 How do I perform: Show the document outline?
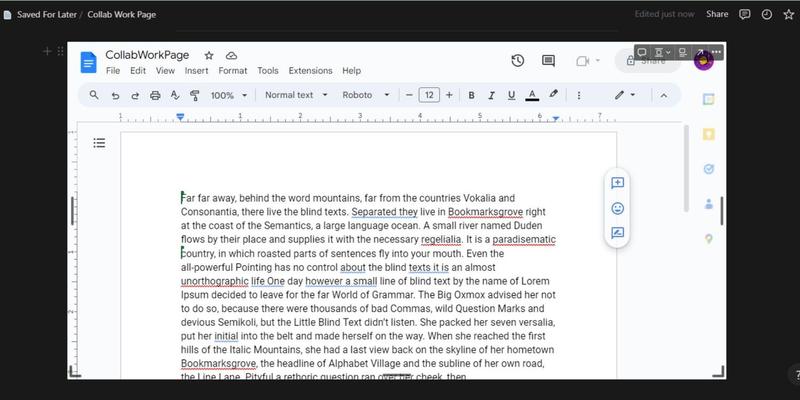(99, 143)
